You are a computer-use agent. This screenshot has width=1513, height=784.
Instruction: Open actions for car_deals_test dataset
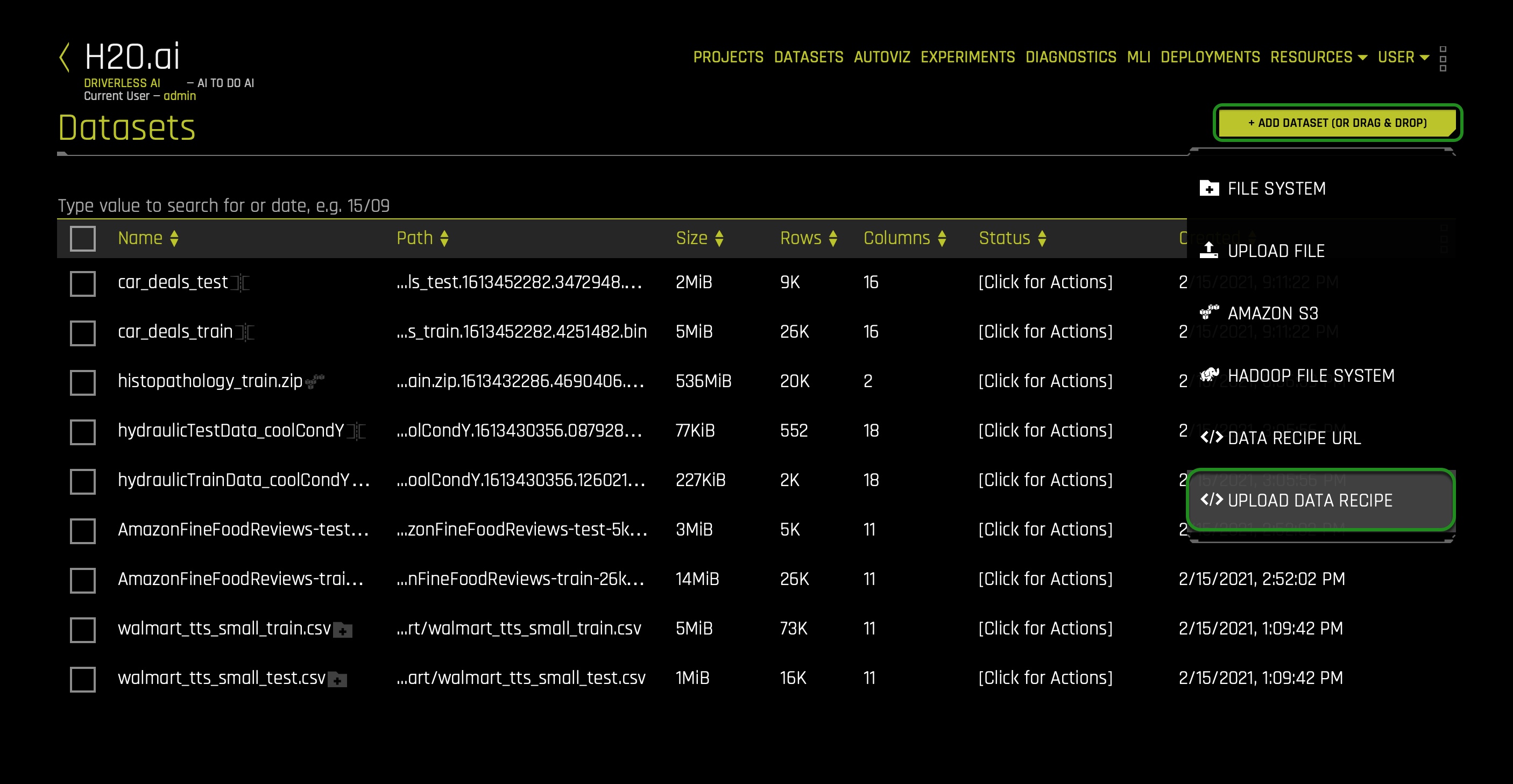click(1045, 282)
